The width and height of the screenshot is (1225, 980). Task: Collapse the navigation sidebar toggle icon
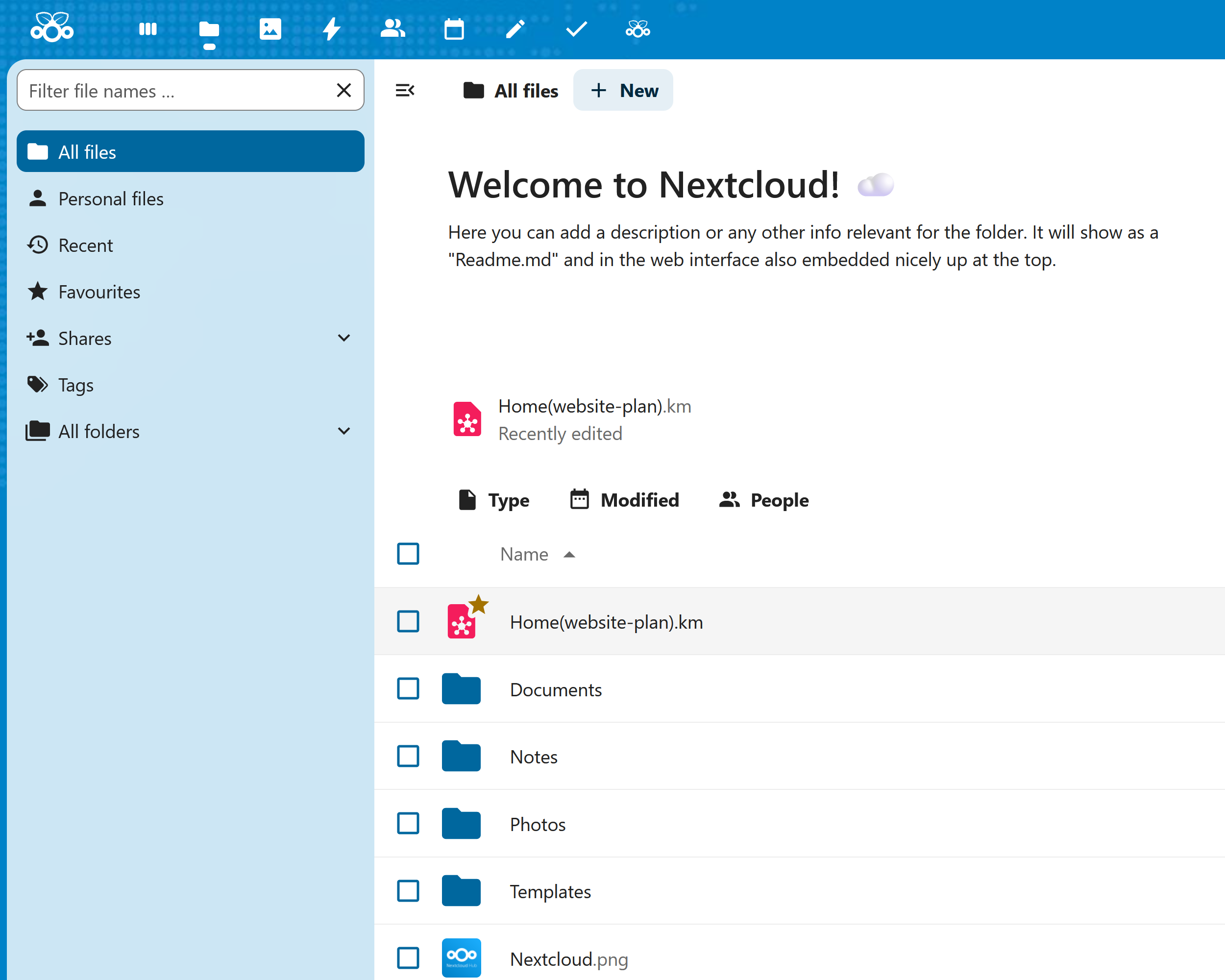coord(405,90)
